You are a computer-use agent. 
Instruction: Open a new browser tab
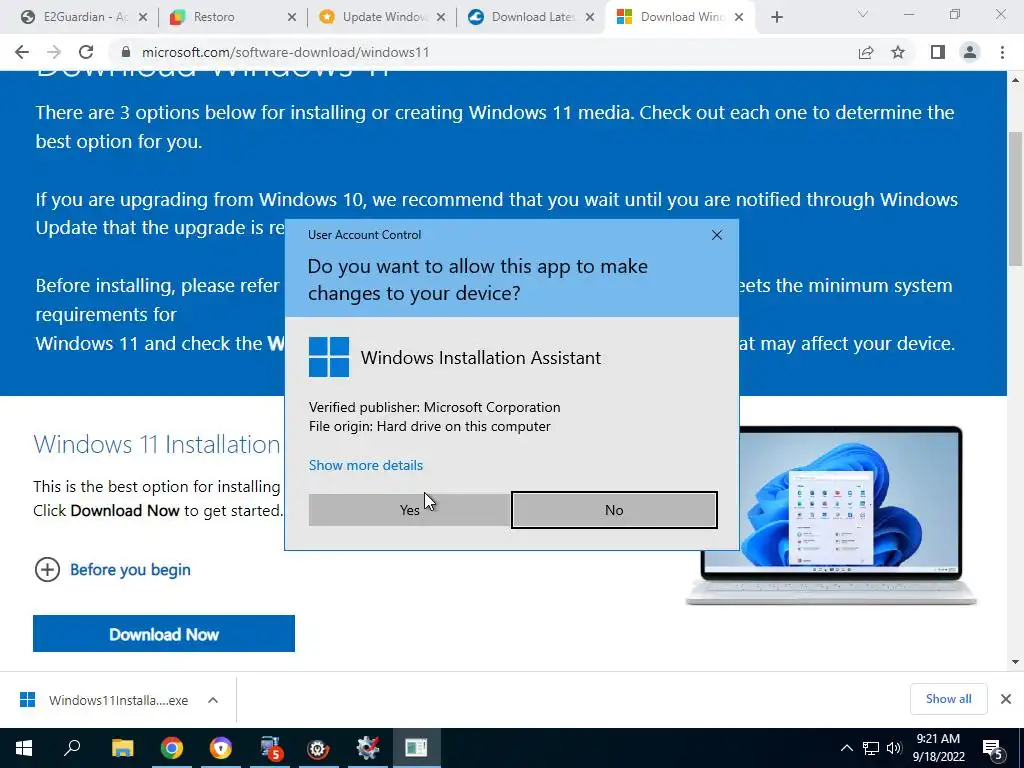(776, 17)
